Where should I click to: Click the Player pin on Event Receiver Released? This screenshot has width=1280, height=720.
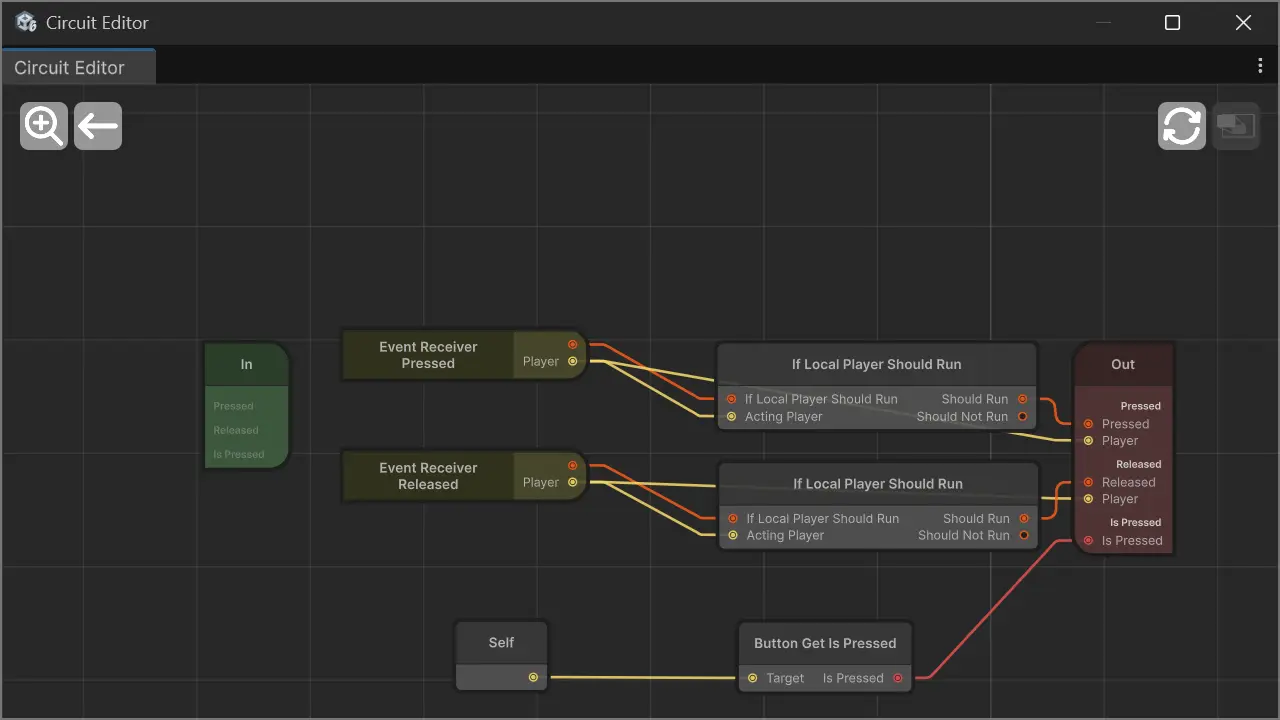click(572, 482)
